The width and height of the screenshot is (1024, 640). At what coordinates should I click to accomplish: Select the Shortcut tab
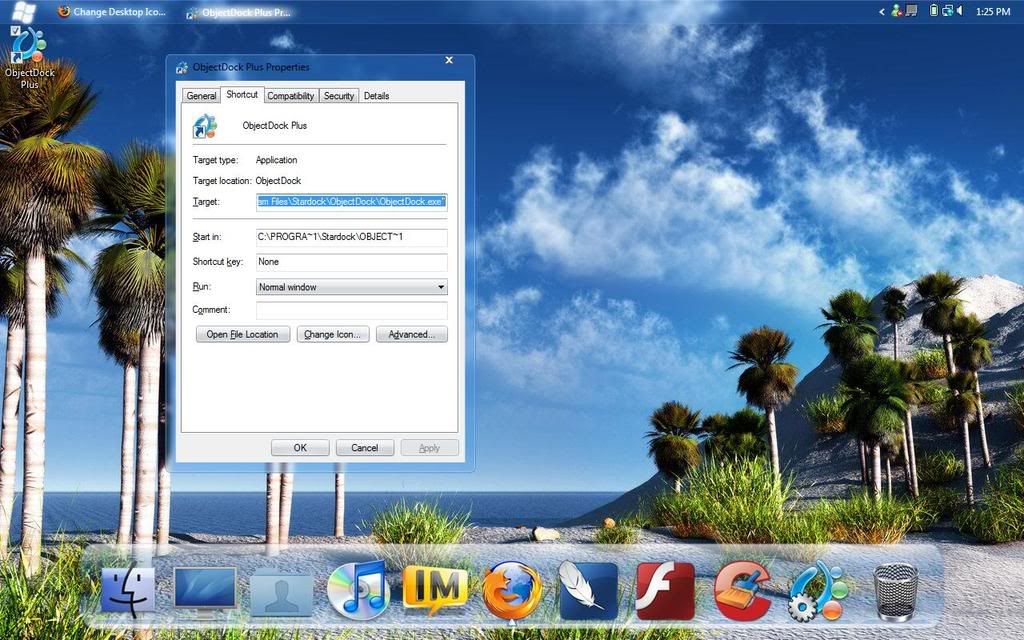(x=242, y=95)
